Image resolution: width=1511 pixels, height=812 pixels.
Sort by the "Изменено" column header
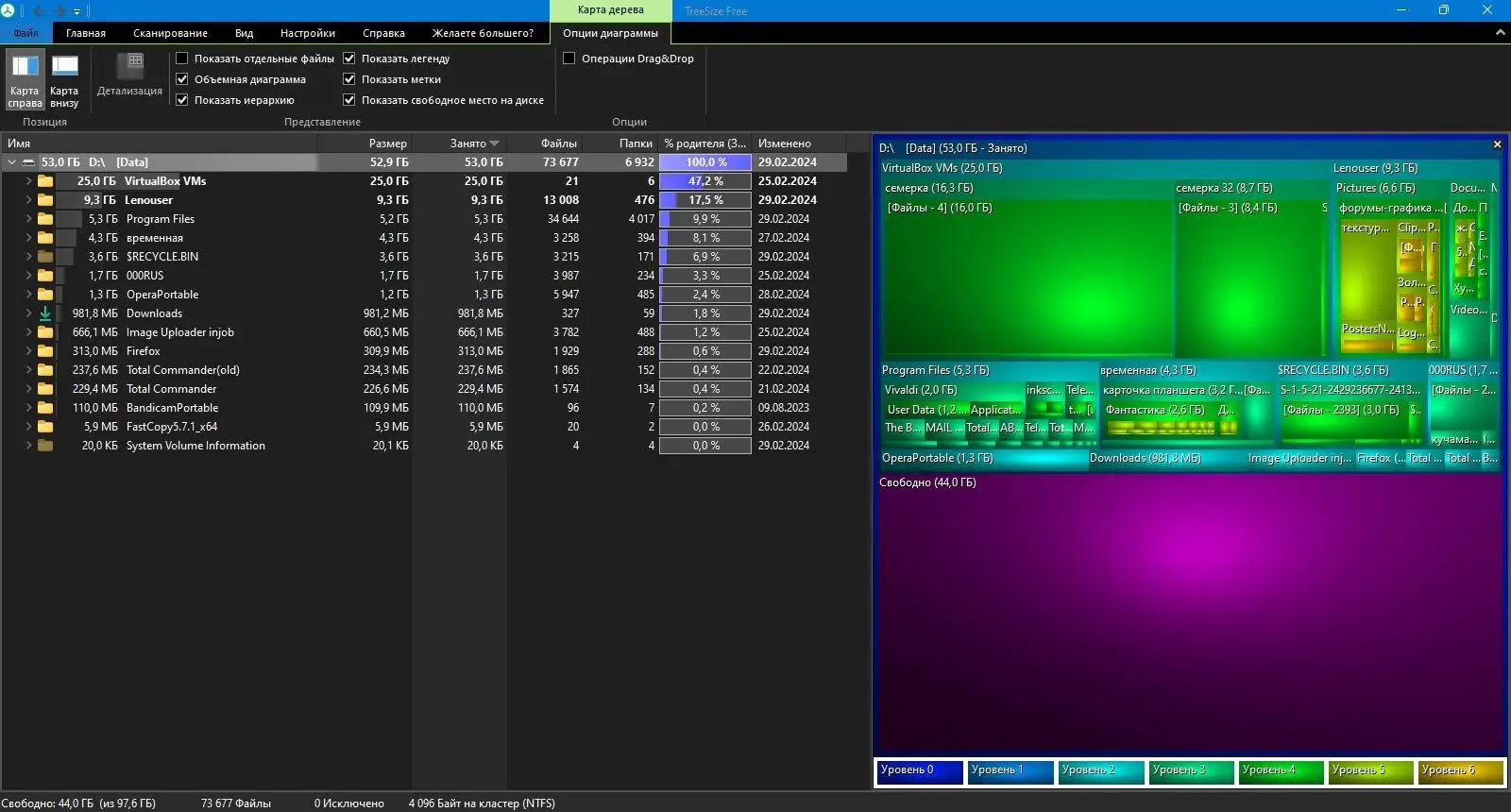(x=799, y=144)
